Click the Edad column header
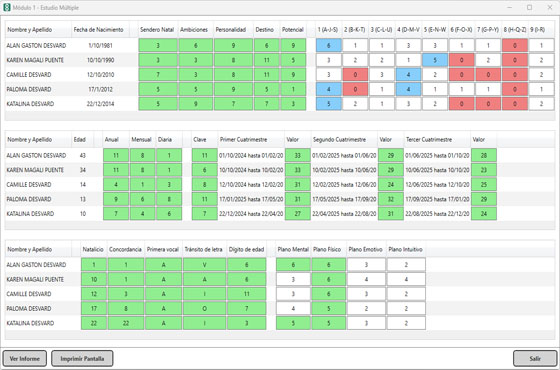 pyautogui.click(x=82, y=140)
